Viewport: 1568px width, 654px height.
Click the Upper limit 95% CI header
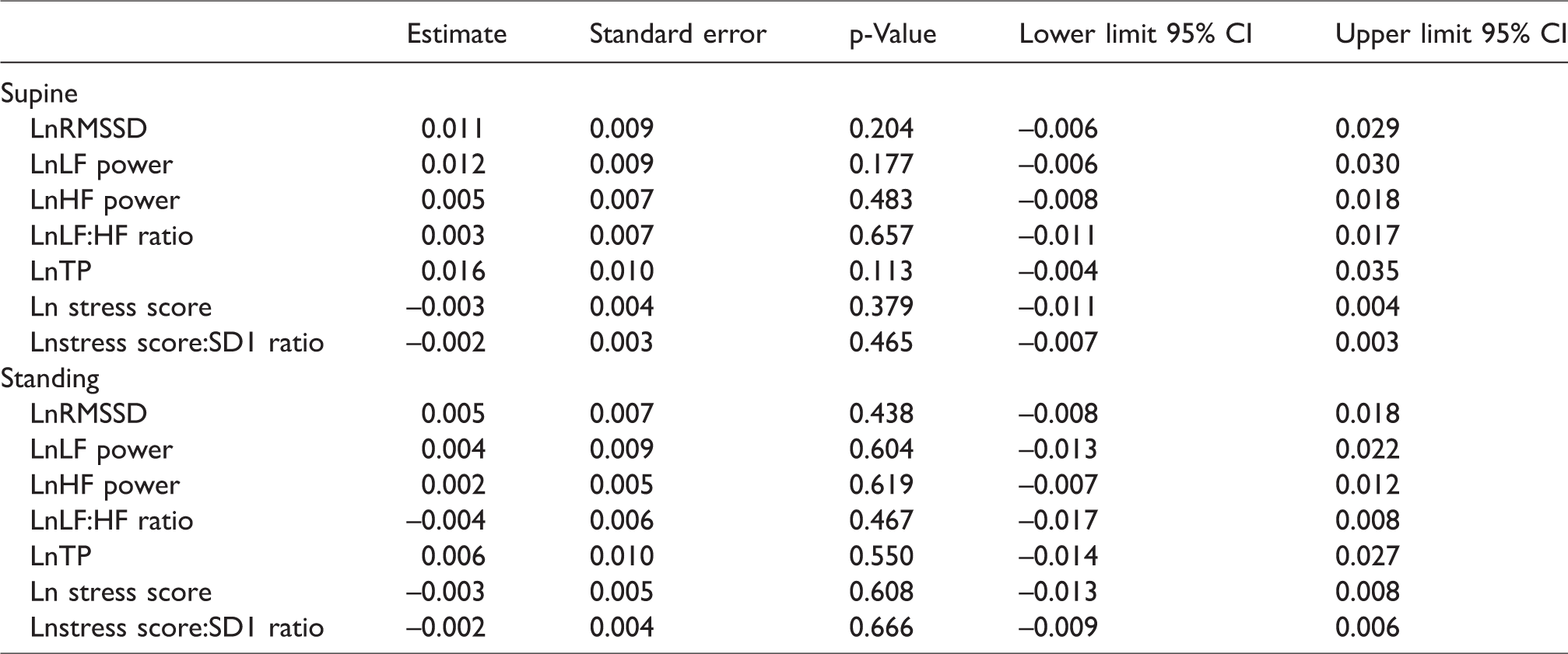pyautogui.click(x=1451, y=33)
